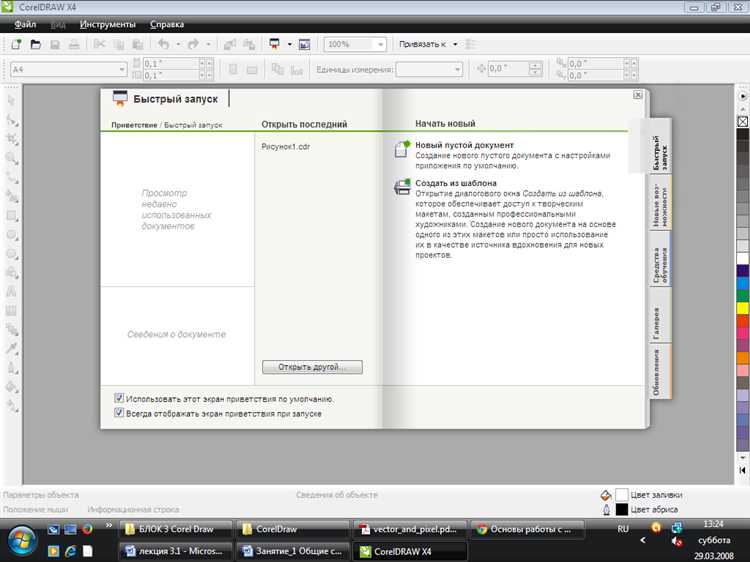Click the nudge offset stepper arrows
750x562 pixels.
pyautogui.click(x=536, y=69)
